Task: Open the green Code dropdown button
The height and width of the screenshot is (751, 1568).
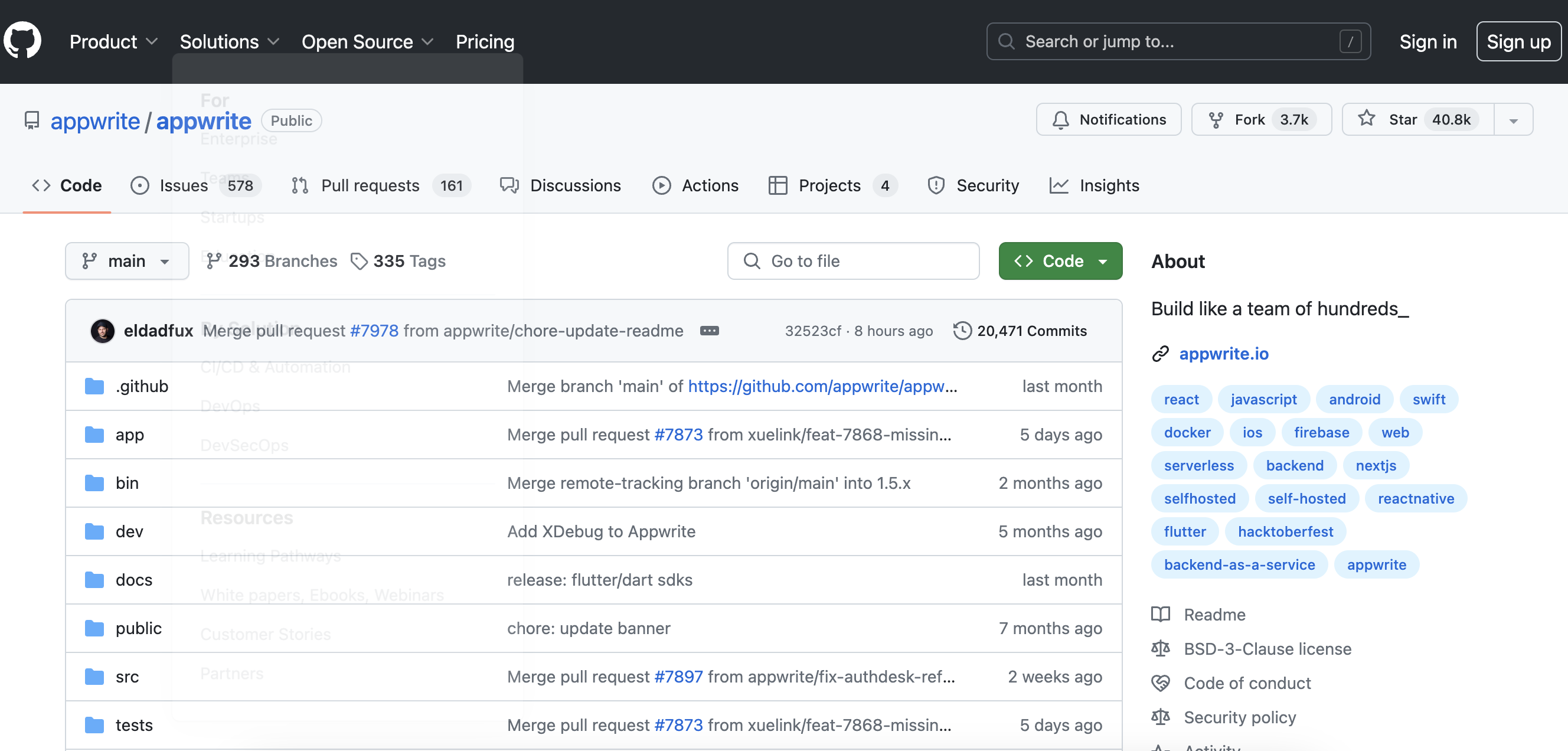Action: point(1060,260)
